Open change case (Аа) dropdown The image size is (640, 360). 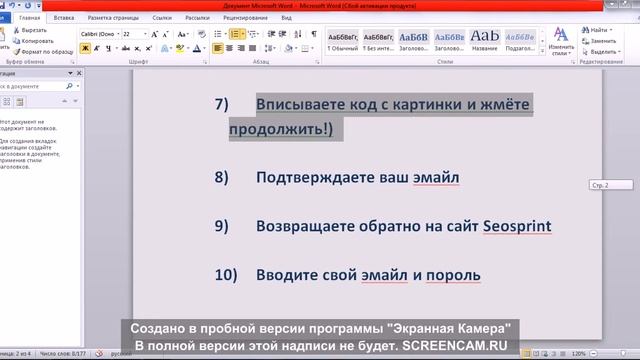182,34
